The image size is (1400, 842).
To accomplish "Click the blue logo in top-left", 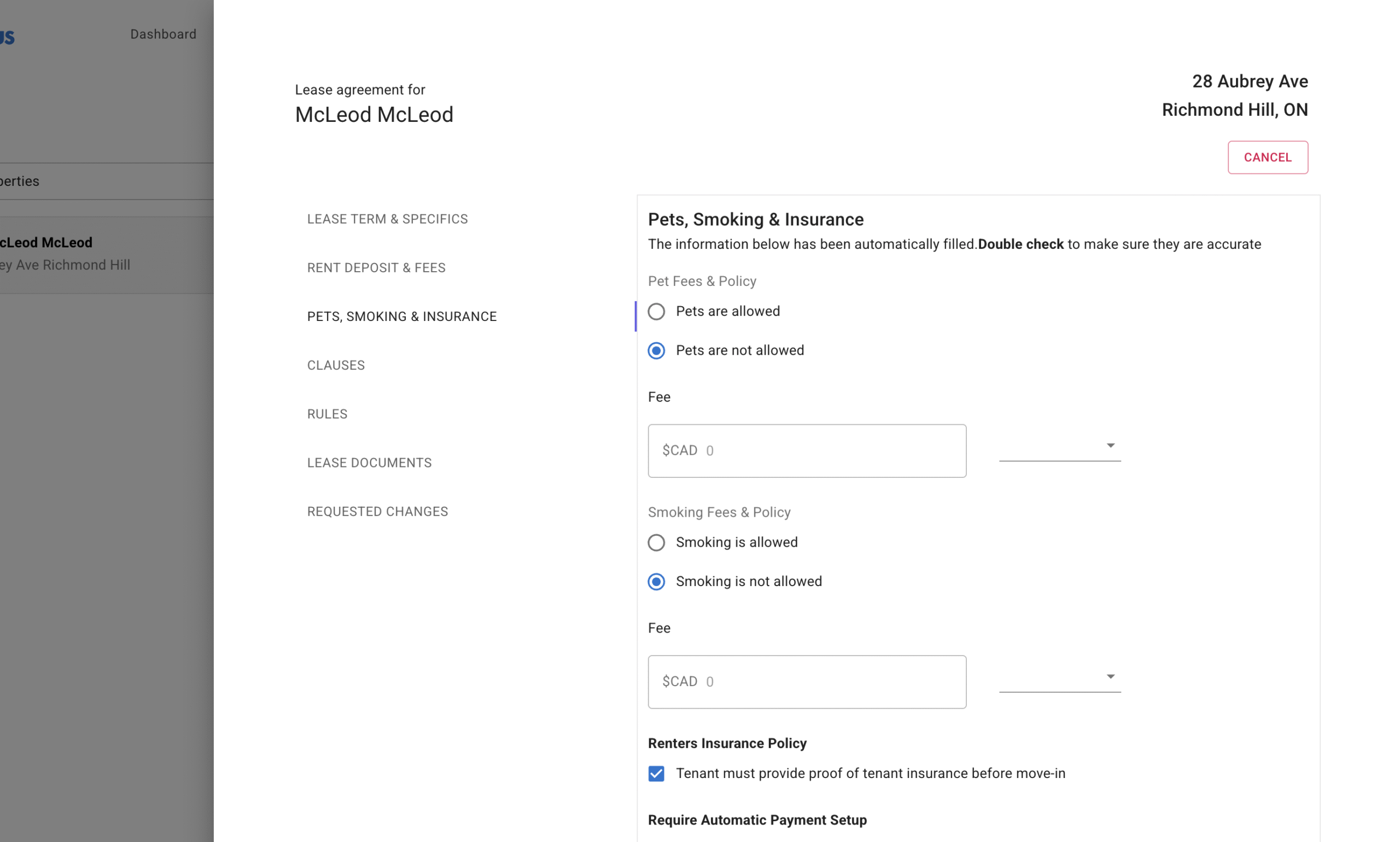I will 7,37.
